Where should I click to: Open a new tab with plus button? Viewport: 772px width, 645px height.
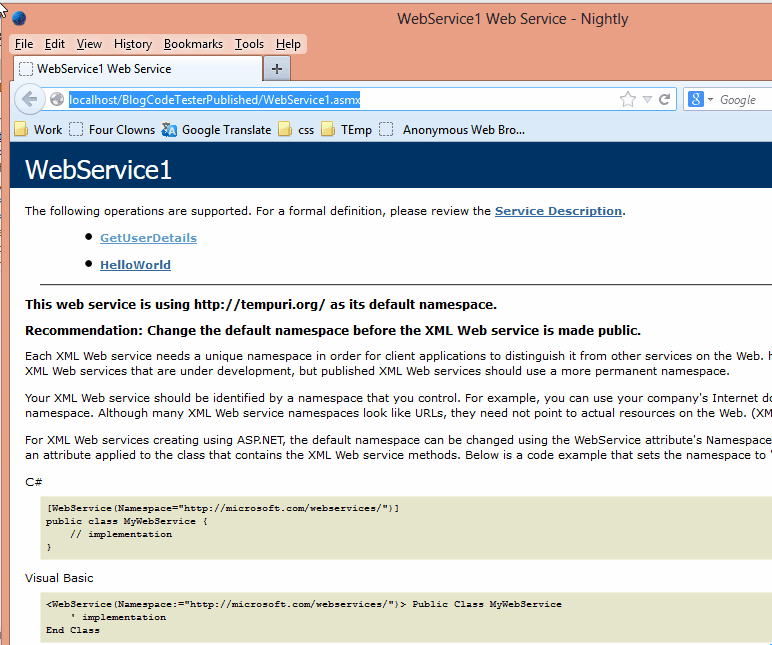pos(277,68)
